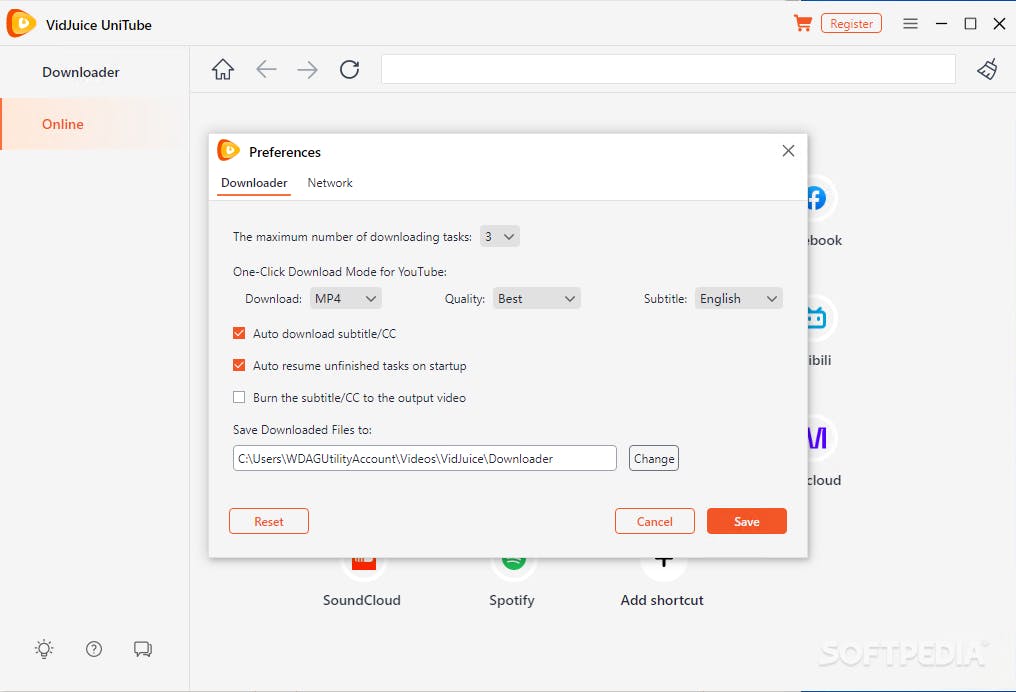Open the shopping cart icon
The height and width of the screenshot is (692, 1016).
pos(803,24)
